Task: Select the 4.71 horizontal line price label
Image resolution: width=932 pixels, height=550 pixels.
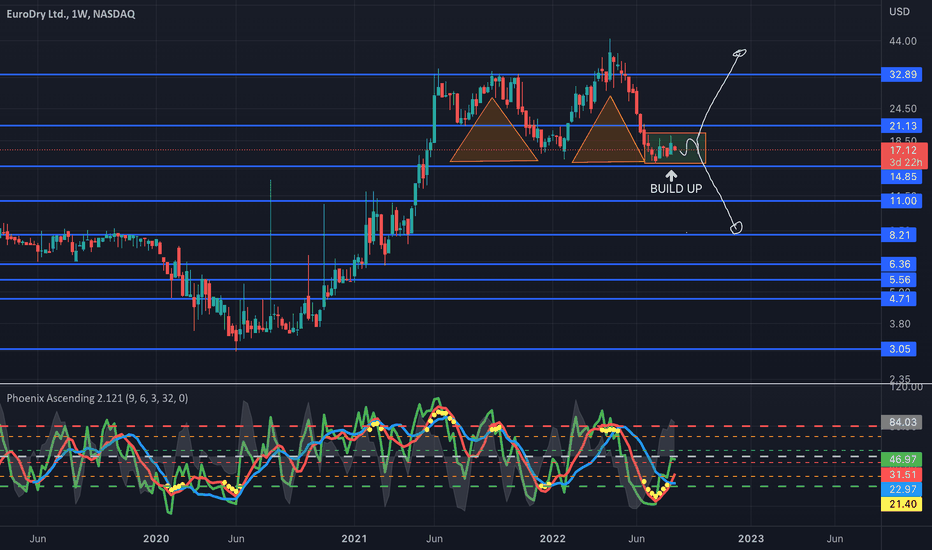Action: pyautogui.click(x=899, y=298)
